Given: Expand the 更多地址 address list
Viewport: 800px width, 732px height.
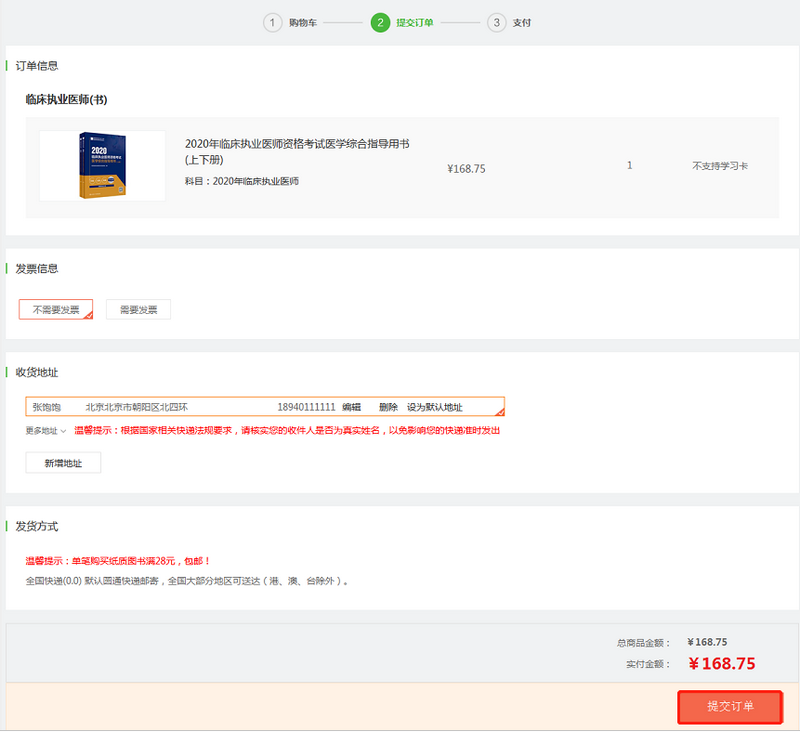Looking at the screenshot, I should click(46, 431).
